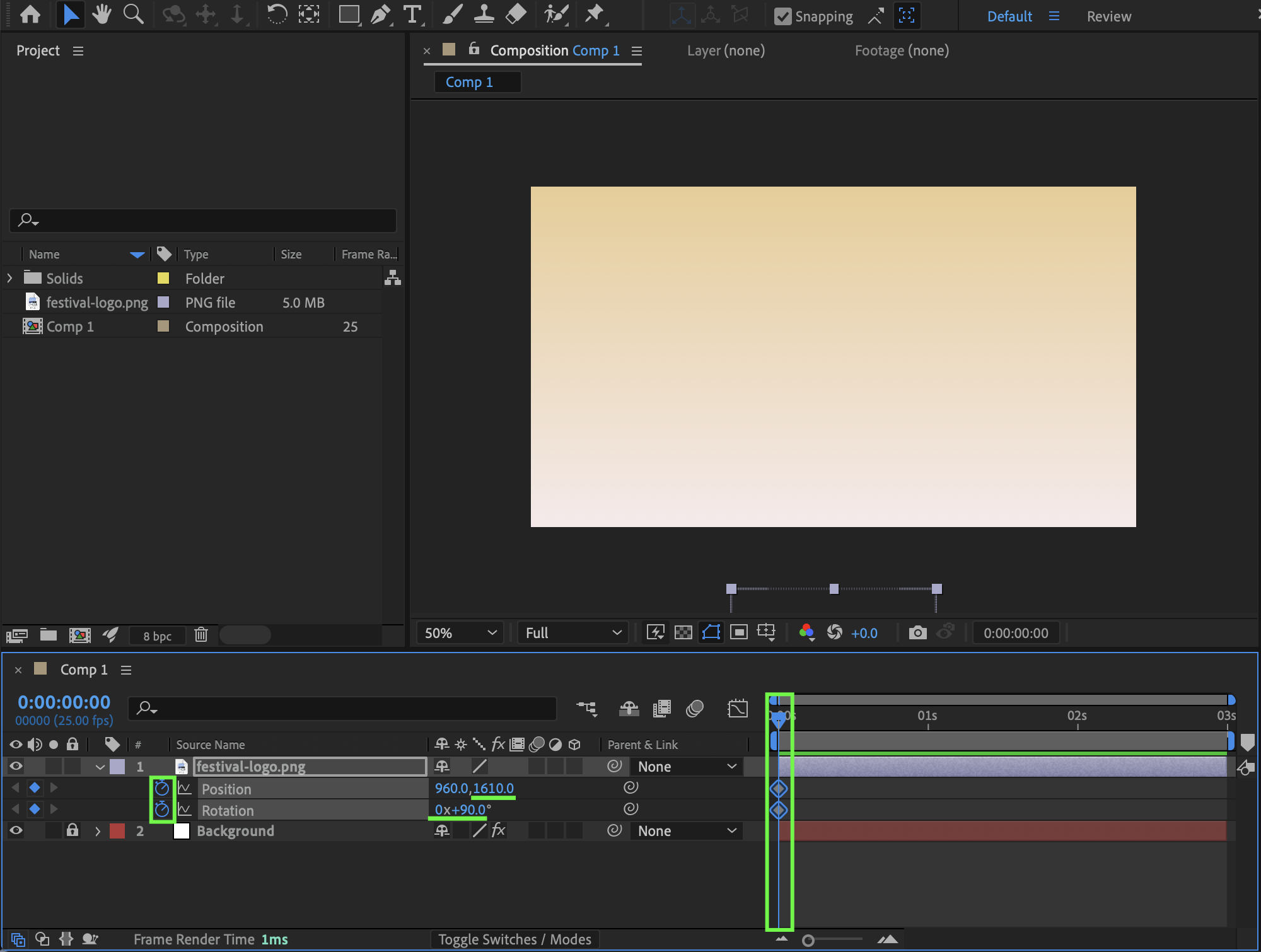This screenshot has height=952, width=1261.
Task: Switch to the Layer (none) tab
Action: coord(726,50)
